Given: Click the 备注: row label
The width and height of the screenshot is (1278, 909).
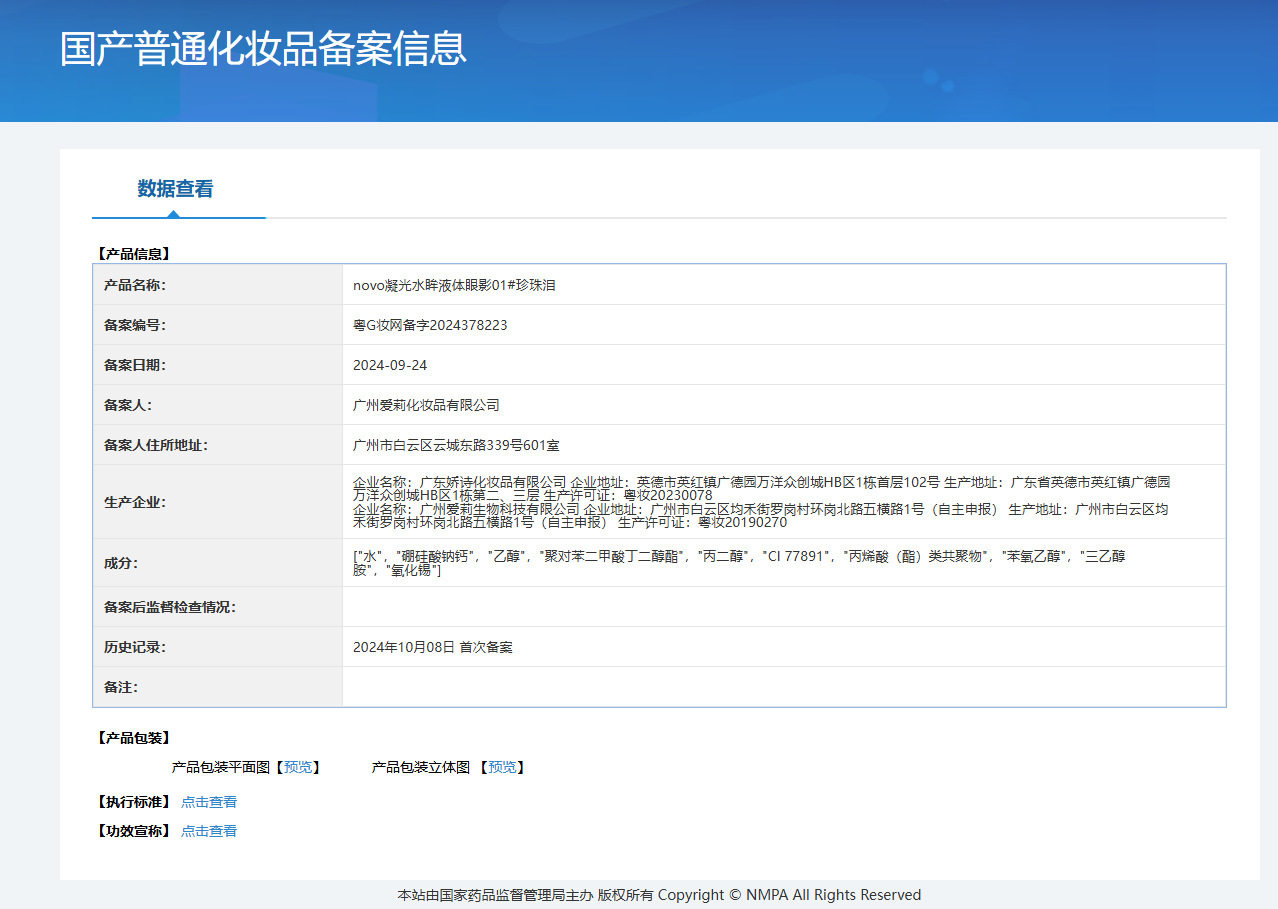Looking at the screenshot, I should (x=121, y=687).
